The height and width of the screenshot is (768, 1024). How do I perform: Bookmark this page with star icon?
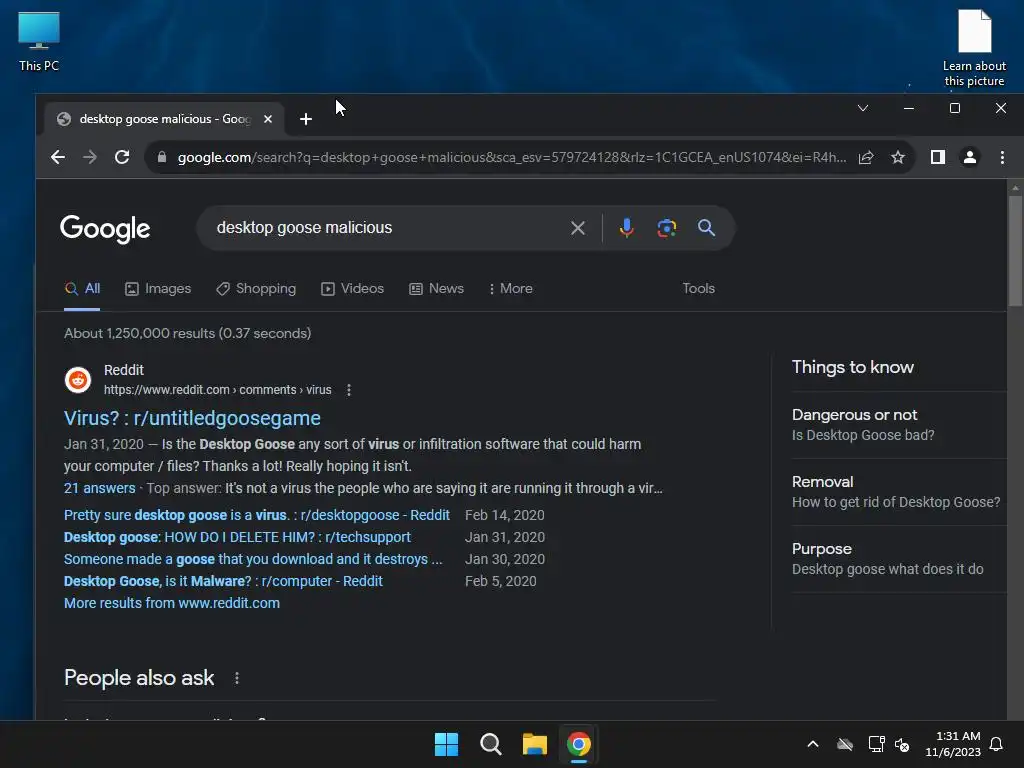[x=898, y=157]
